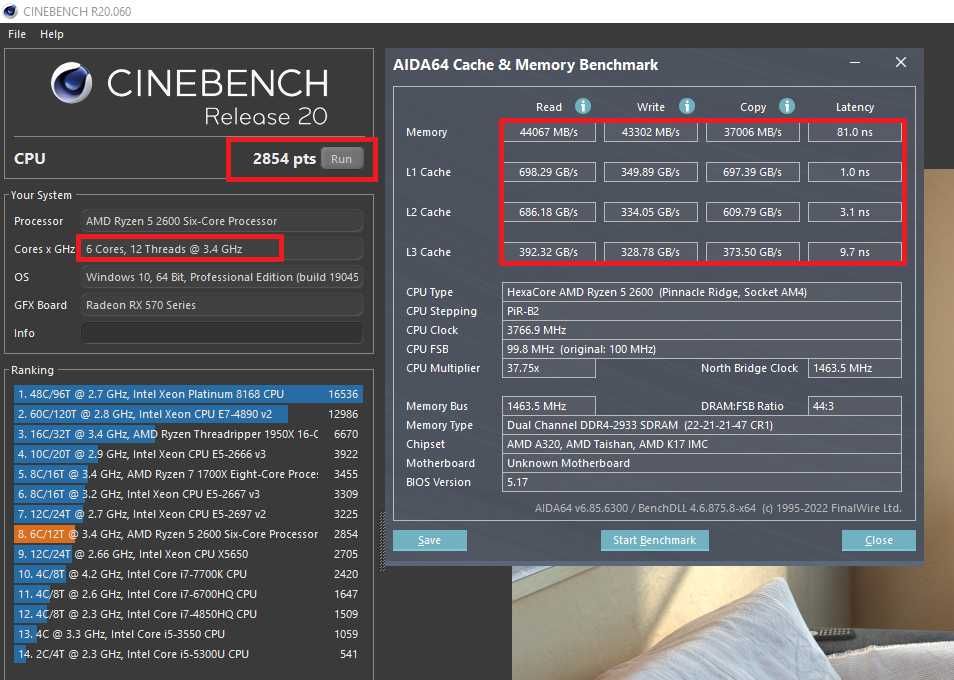Click the BIOS Version value 5.17
The image size is (954, 680).
[x=702, y=482]
